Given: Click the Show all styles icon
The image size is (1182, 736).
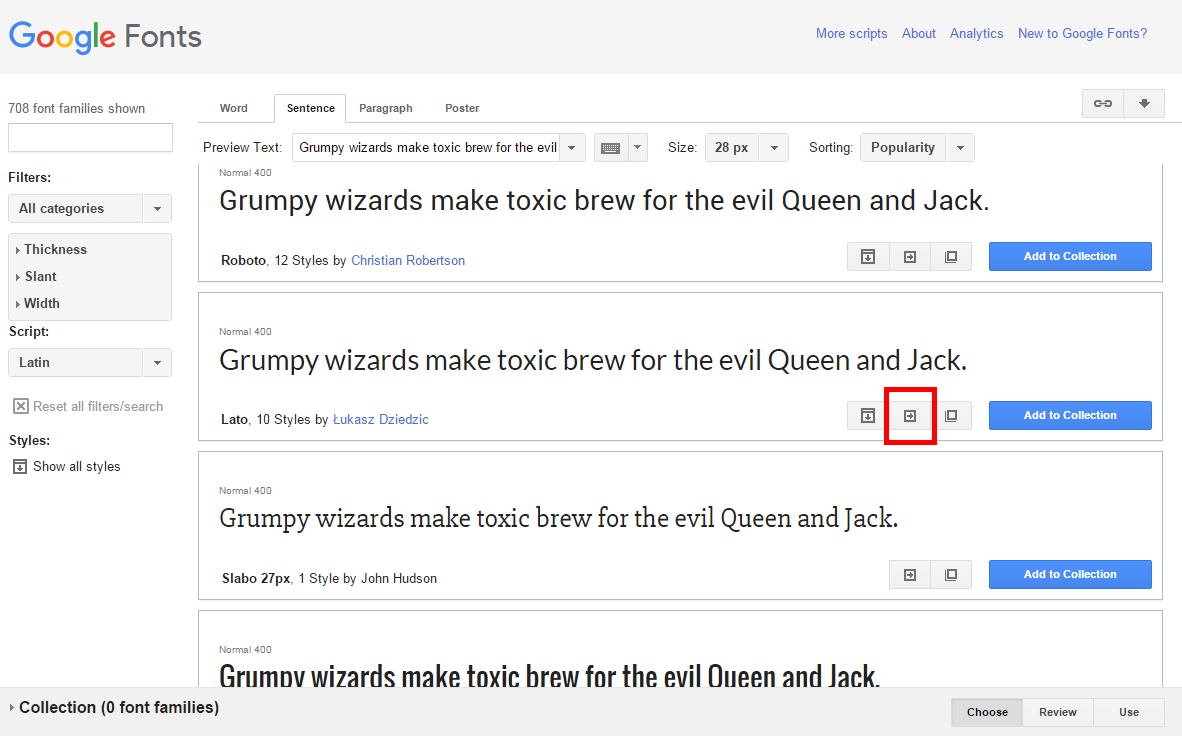Looking at the screenshot, I should click(20, 467).
